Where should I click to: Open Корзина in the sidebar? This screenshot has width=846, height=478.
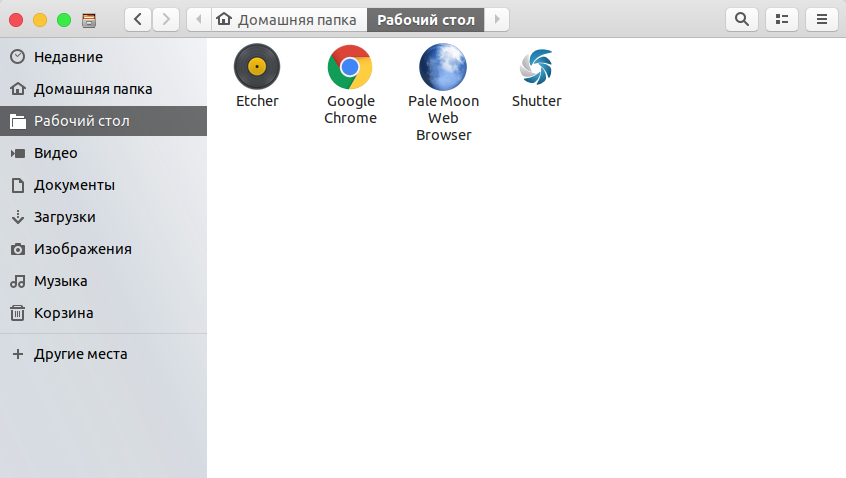(x=104, y=313)
